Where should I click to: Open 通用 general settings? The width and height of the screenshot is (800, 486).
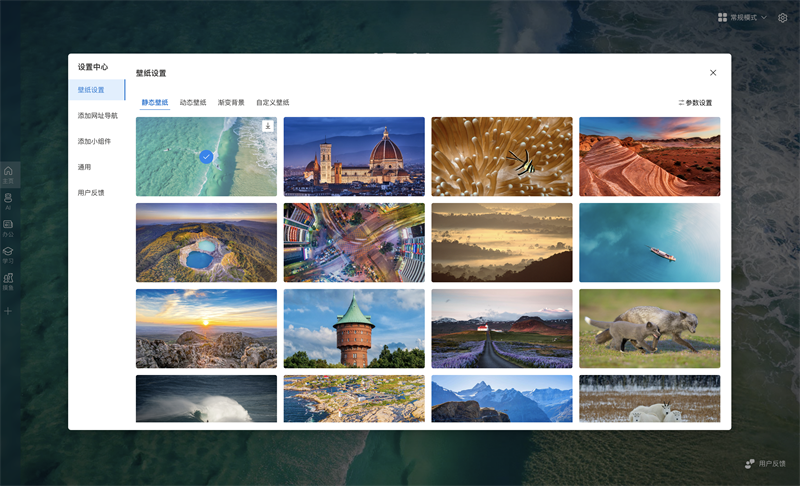[x=84, y=167]
